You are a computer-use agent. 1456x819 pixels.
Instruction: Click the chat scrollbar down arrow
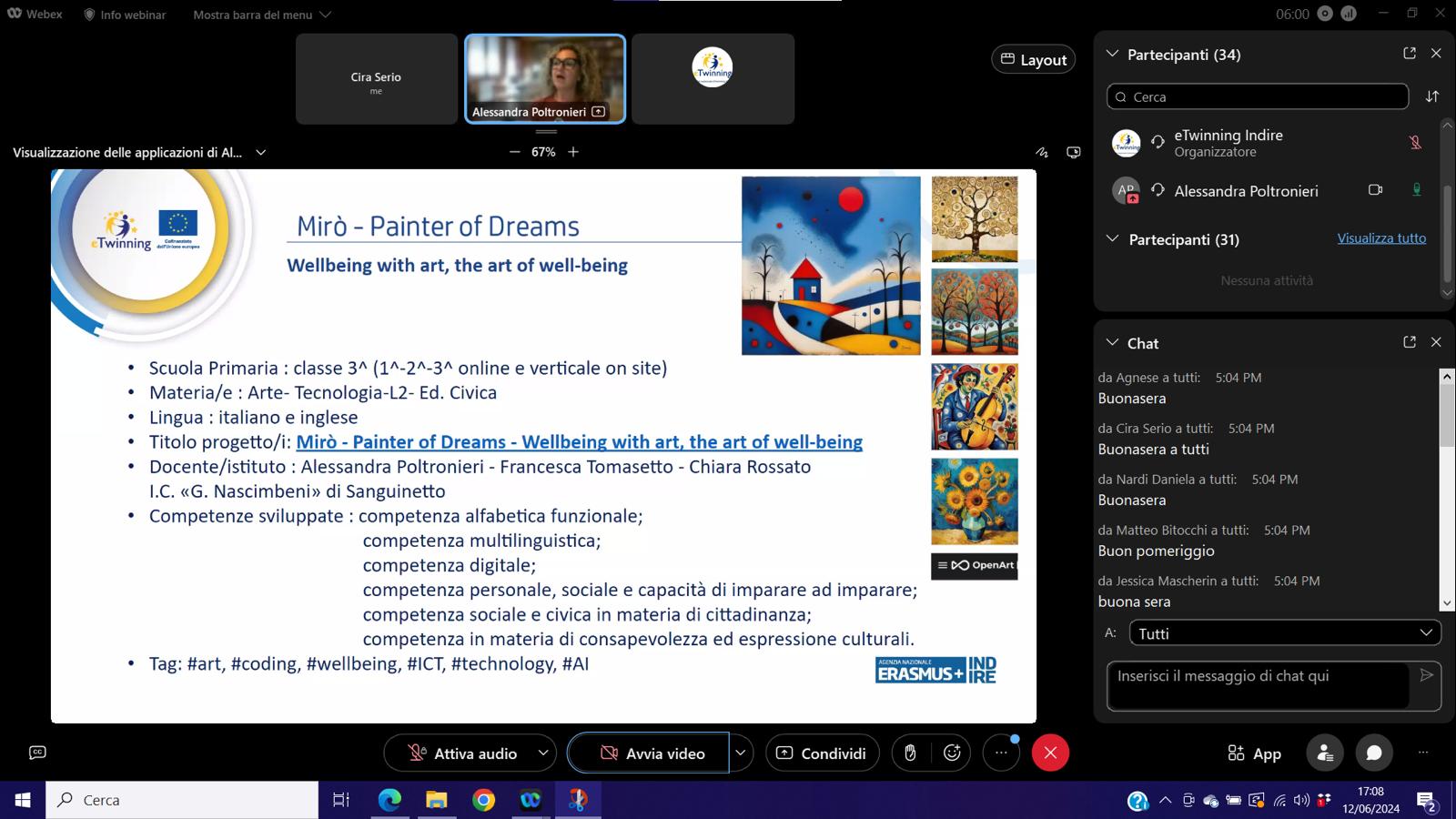(x=1447, y=602)
